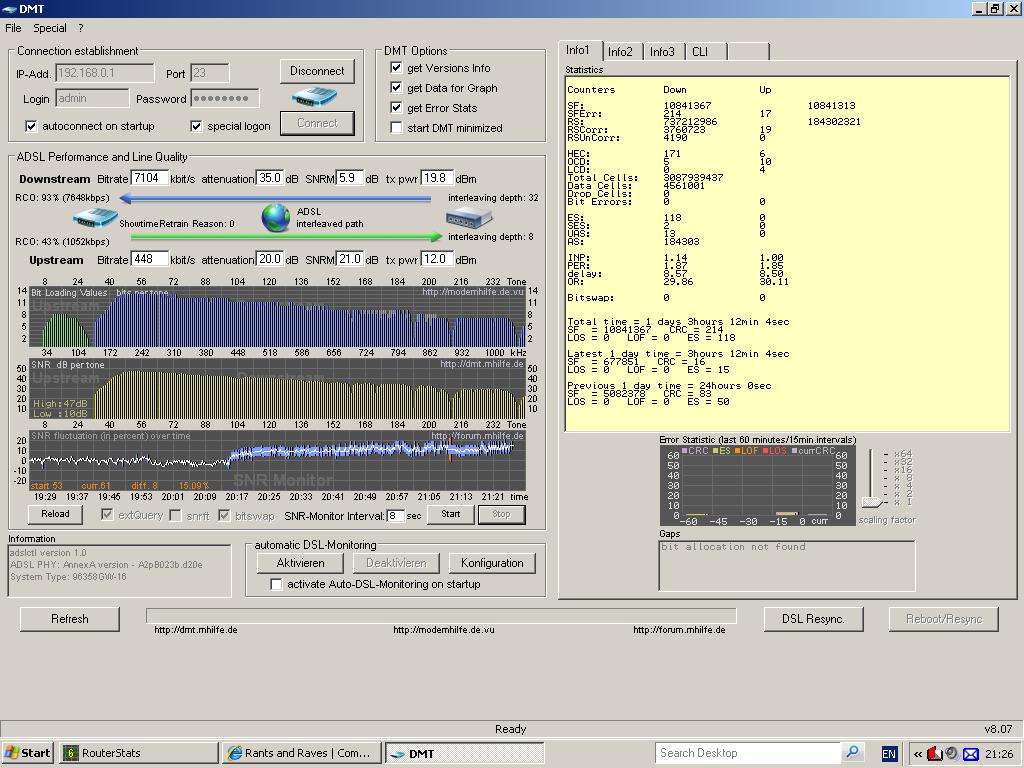Open the Special menu
1024x768 pixels.
[x=50, y=28]
